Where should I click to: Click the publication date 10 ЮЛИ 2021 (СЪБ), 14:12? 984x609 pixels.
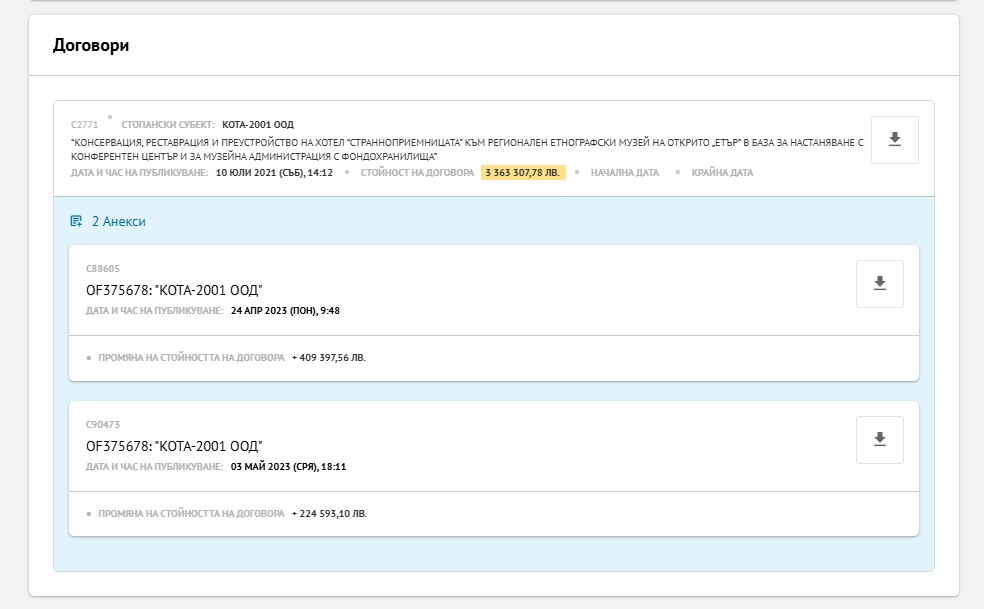click(274, 173)
